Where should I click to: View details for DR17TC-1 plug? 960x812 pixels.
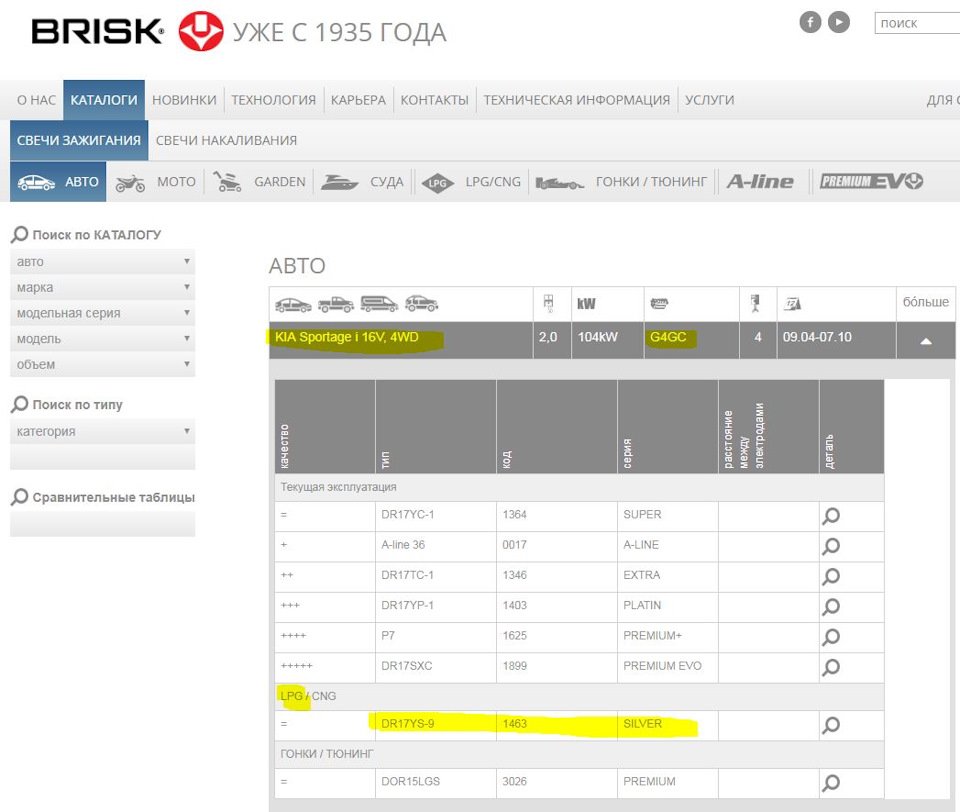[831, 576]
